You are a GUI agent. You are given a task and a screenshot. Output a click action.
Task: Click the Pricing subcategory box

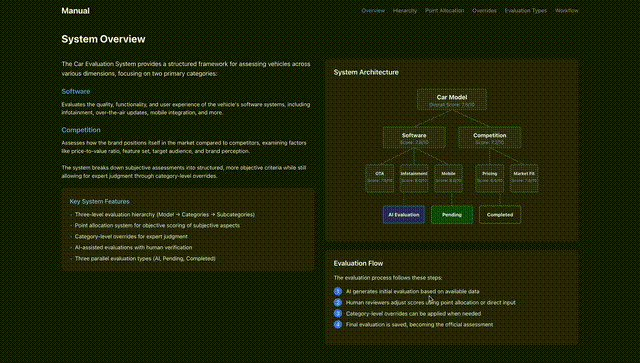[x=489, y=178]
